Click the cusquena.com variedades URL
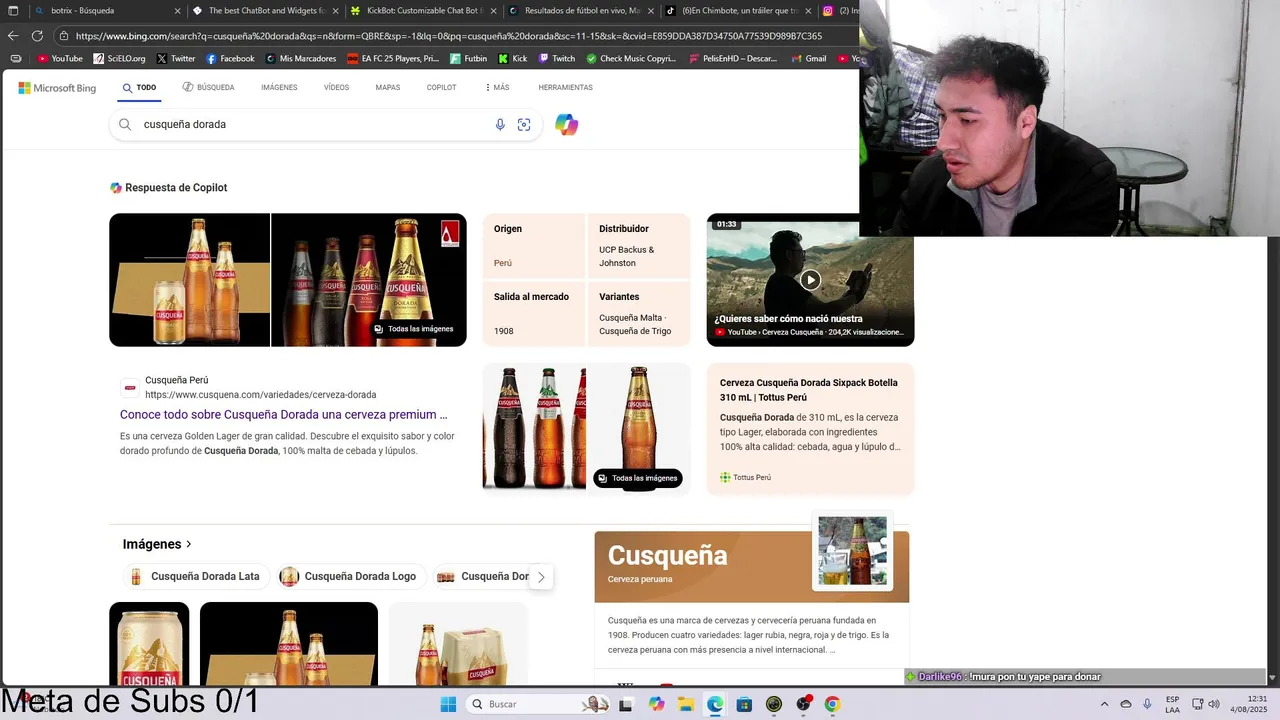The width and height of the screenshot is (1280, 720). tap(261, 395)
